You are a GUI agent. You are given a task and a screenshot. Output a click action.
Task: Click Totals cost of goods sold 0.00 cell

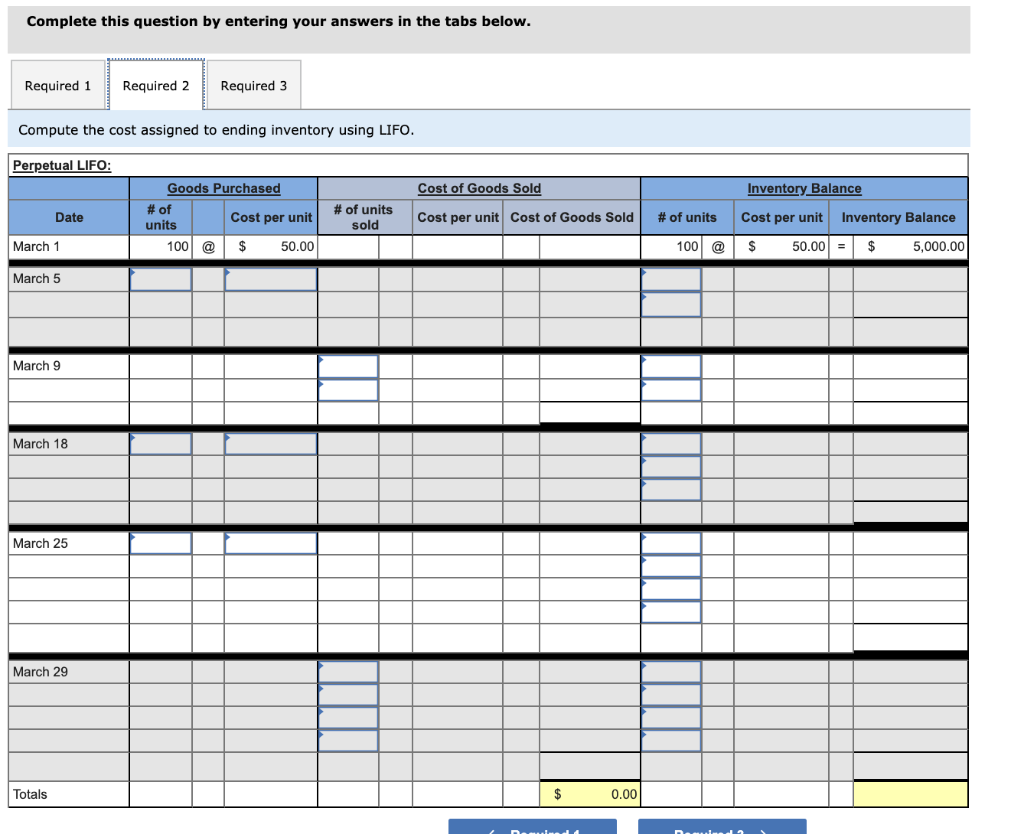point(590,794)
